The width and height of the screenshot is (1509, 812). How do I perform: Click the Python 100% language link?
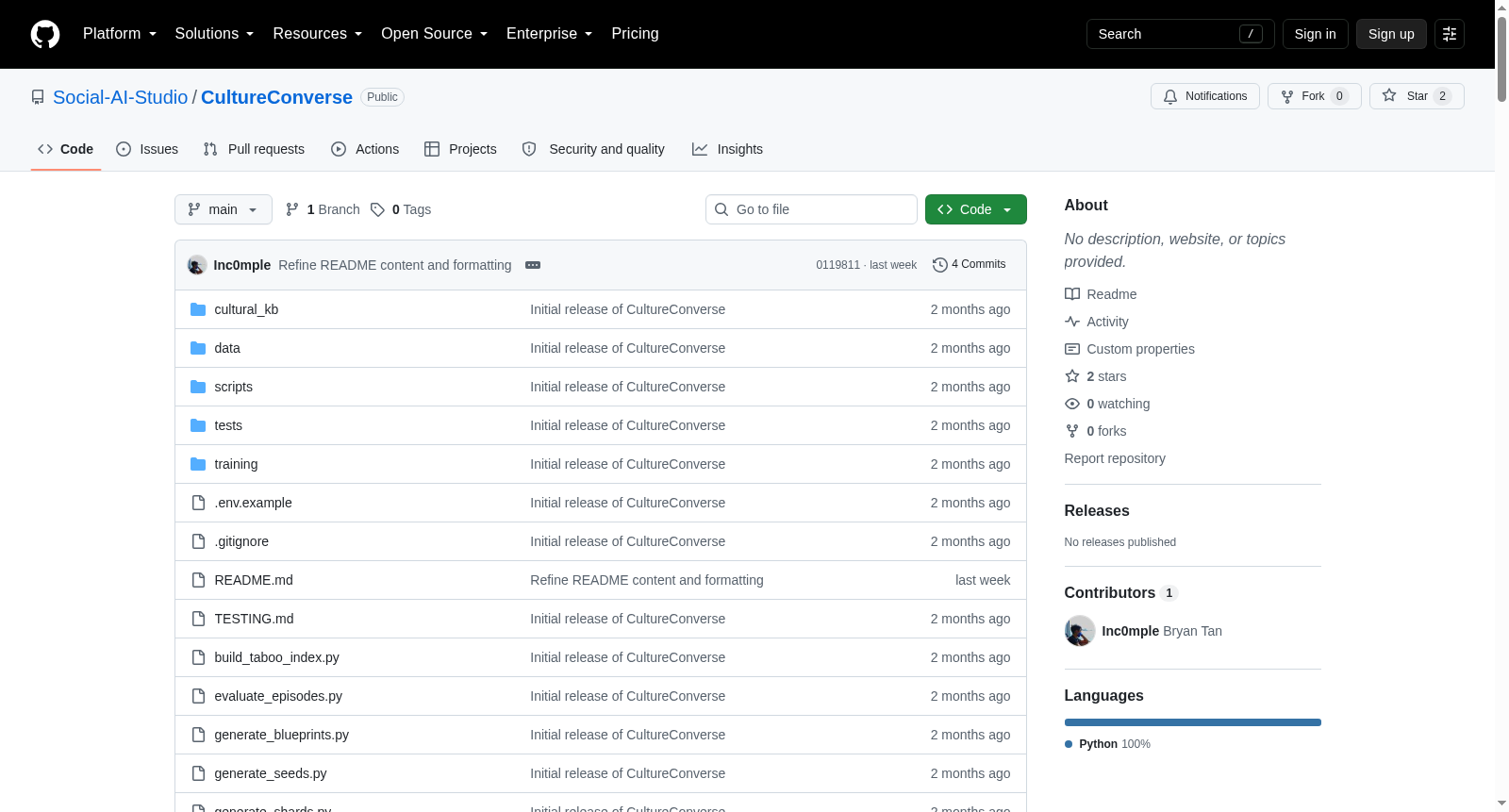(1107, 744)
